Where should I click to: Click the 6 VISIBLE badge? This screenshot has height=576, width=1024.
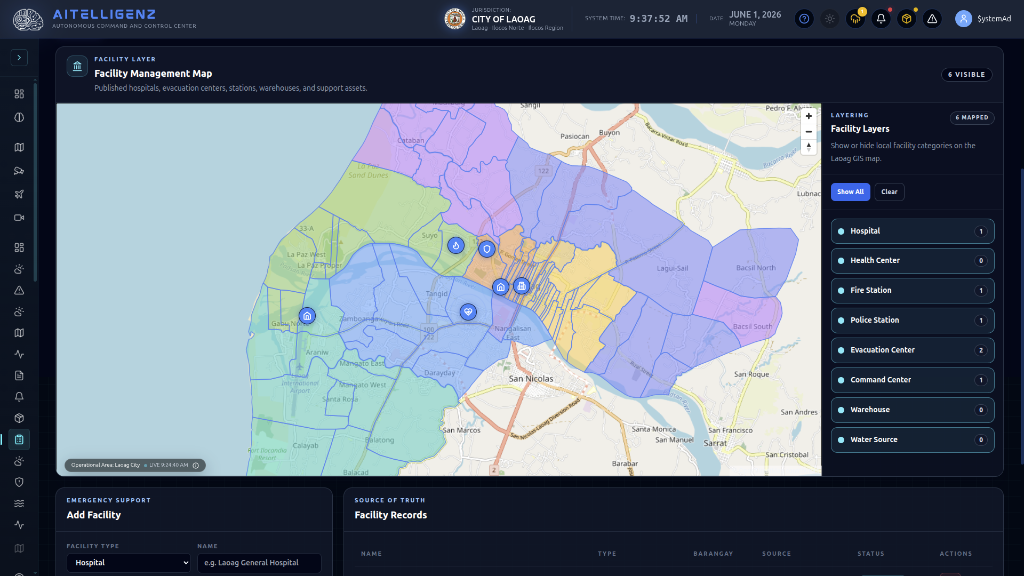[x=967, y=74]
